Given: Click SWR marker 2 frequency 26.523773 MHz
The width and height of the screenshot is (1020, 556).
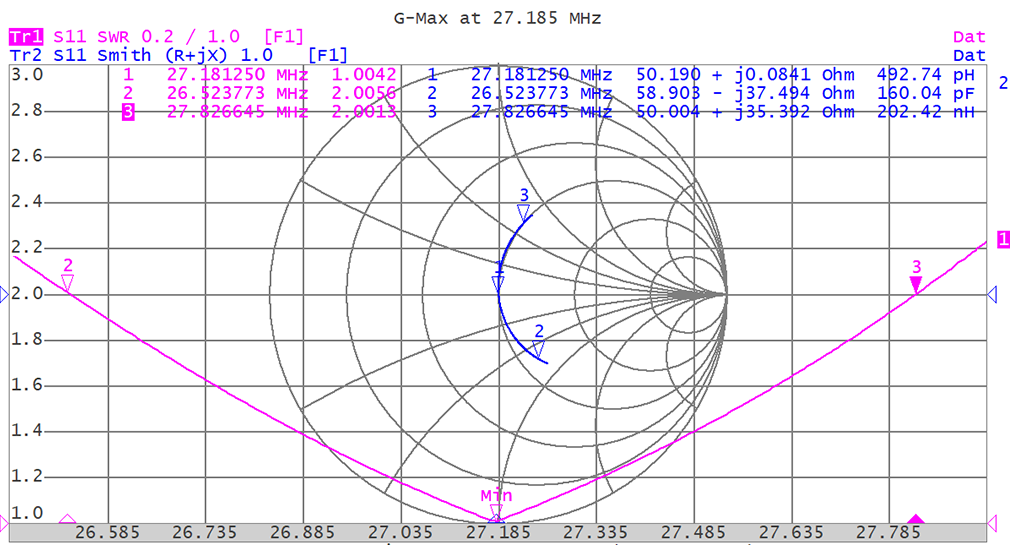Looking at the screenshot, I should tap(237, 93).
